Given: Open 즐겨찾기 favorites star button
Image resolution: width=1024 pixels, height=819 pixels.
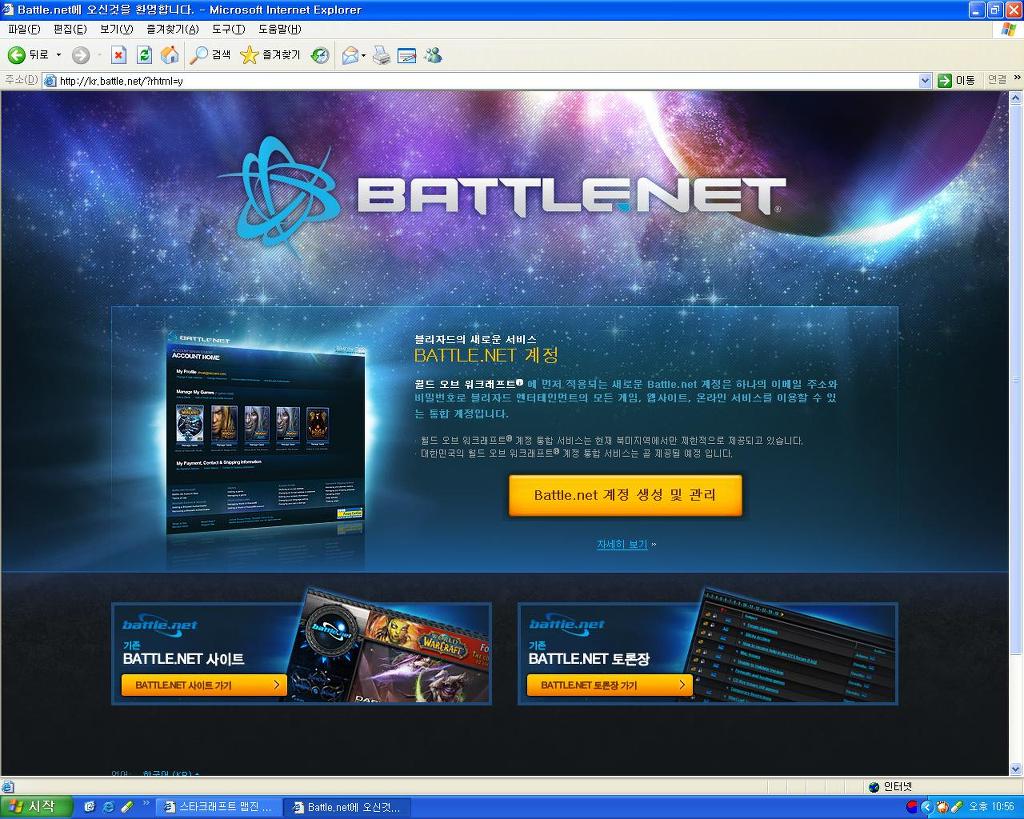Looking at the screenshot, I should [270, 56].
